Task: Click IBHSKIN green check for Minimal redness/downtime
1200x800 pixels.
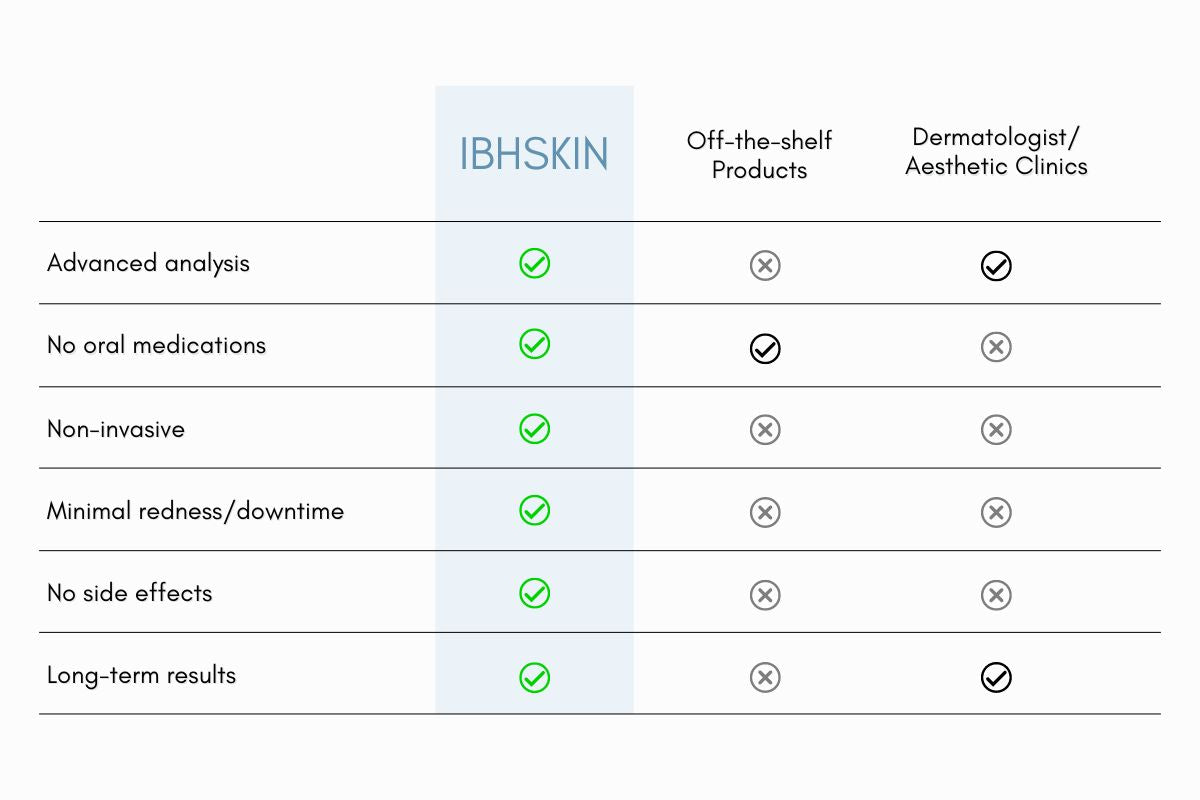Action: (x=535, y=511)
